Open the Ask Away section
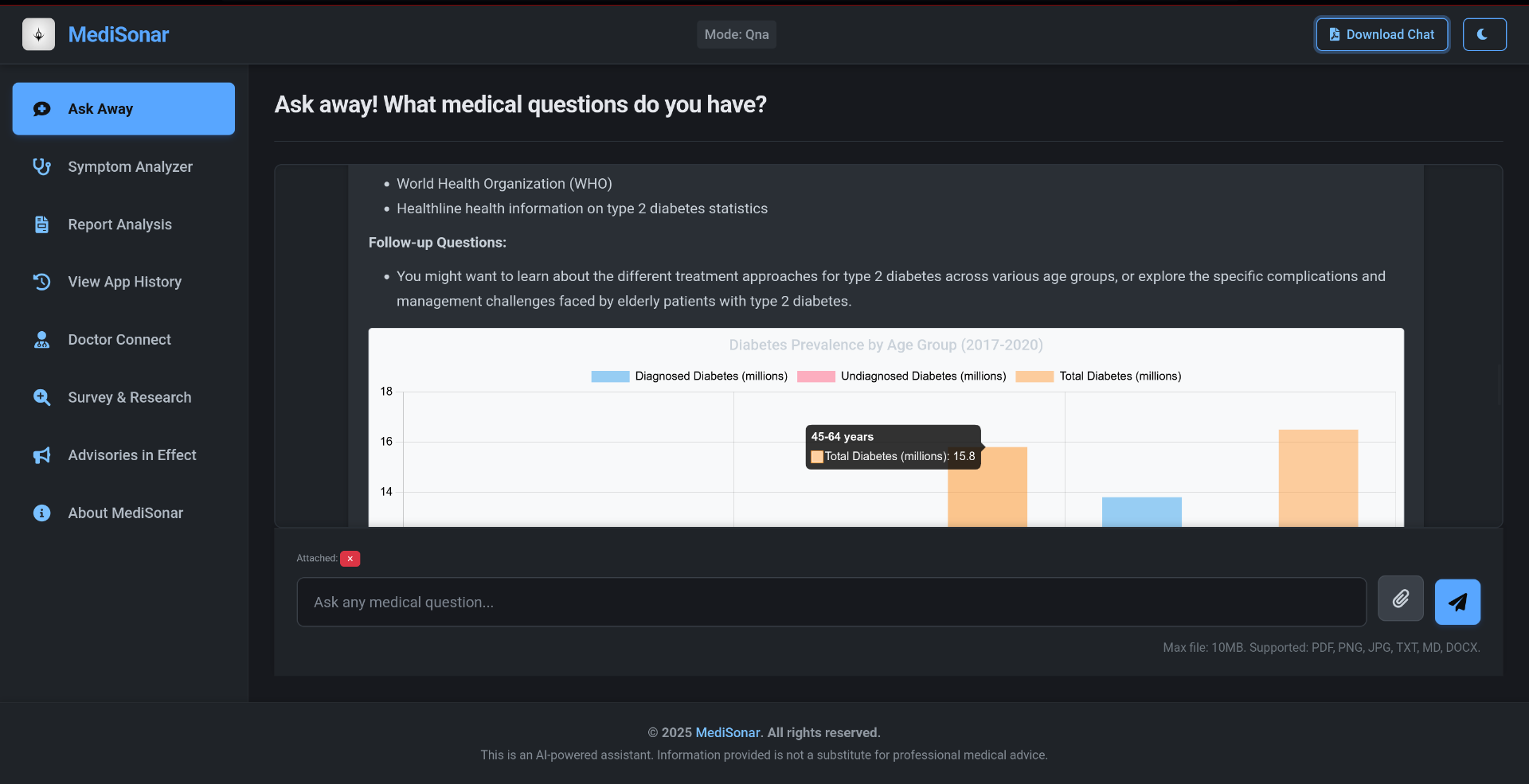1529x784 pixels. 123,109
